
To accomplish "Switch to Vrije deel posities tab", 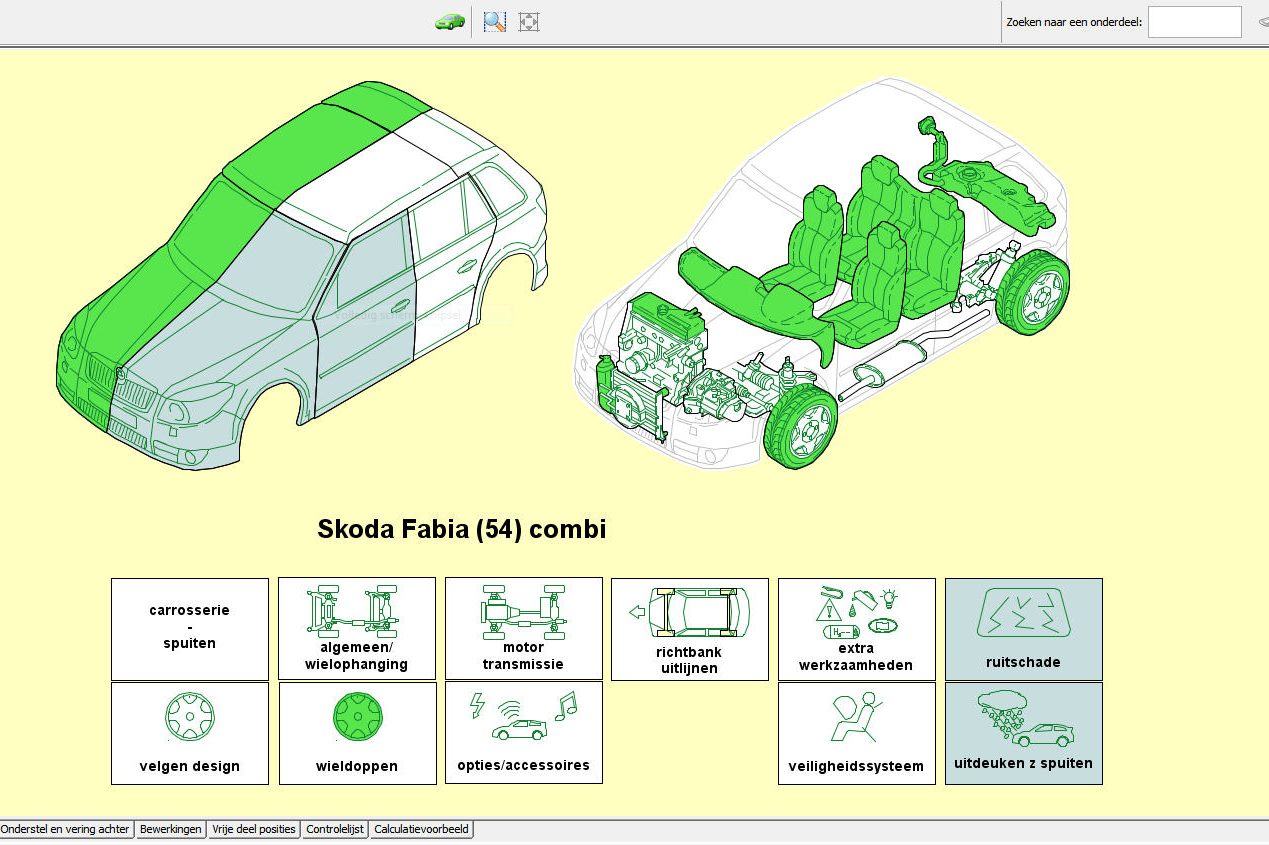I will click(x=254, y=829).
